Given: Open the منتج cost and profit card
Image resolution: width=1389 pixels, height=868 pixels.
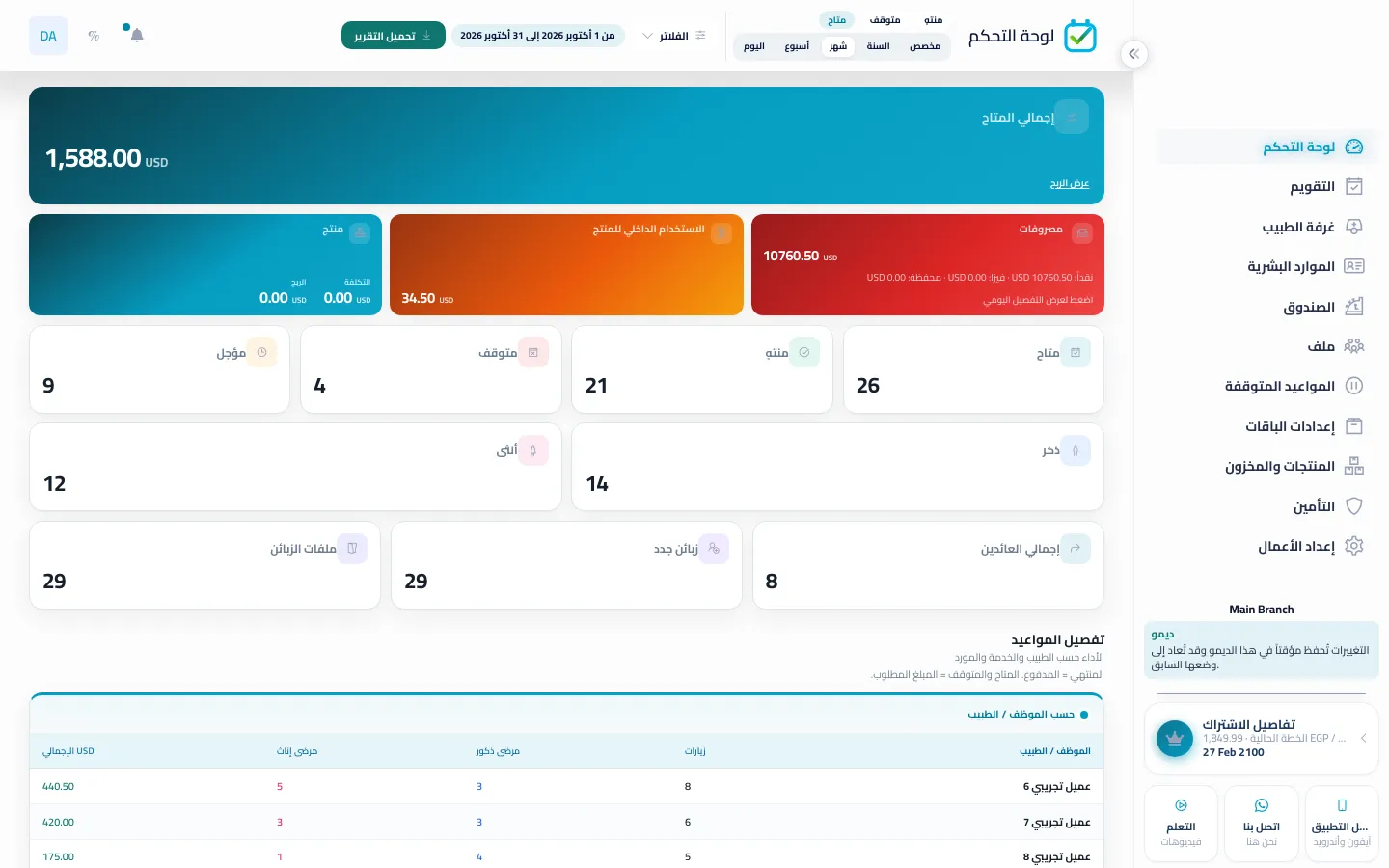Looking at the screenshot, I should tap(205, 264).
